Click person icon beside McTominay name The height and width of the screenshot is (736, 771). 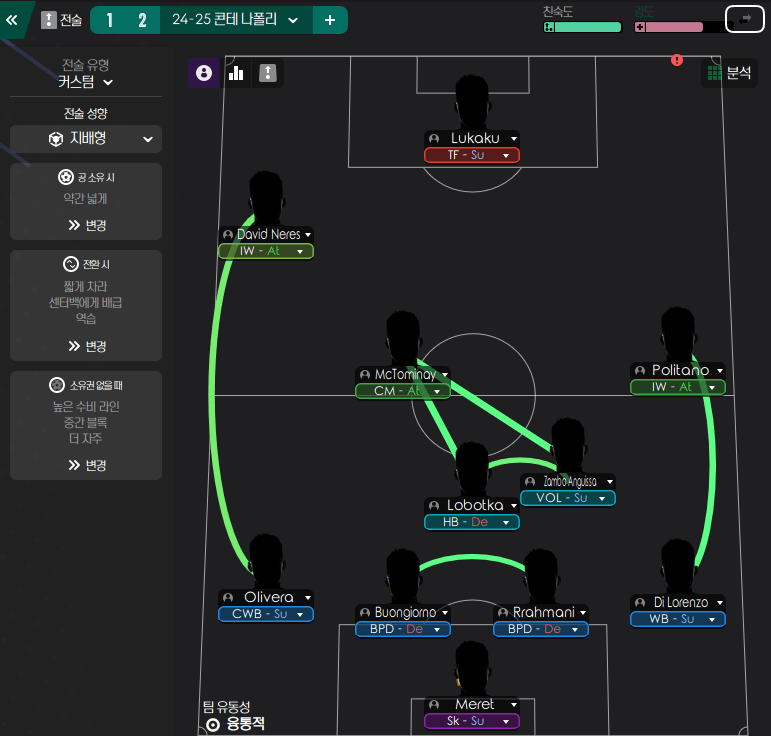[365, 375]
